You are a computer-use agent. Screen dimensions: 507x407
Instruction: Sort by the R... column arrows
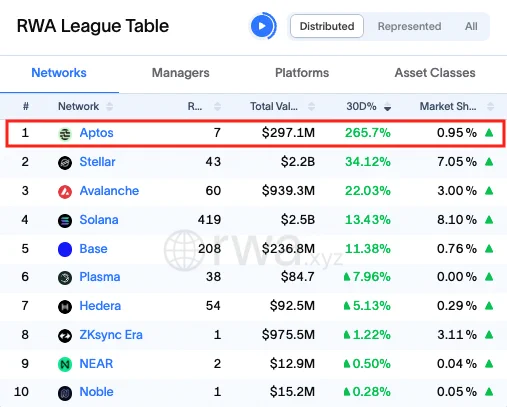coord(217,107)
